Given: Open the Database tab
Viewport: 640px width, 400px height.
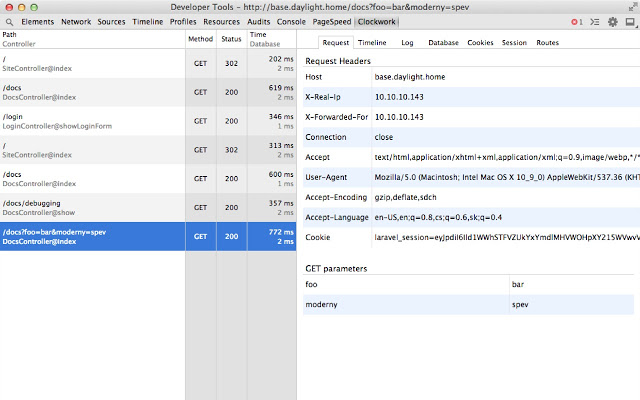Looking at the screenshot, I should pos(443,42).
